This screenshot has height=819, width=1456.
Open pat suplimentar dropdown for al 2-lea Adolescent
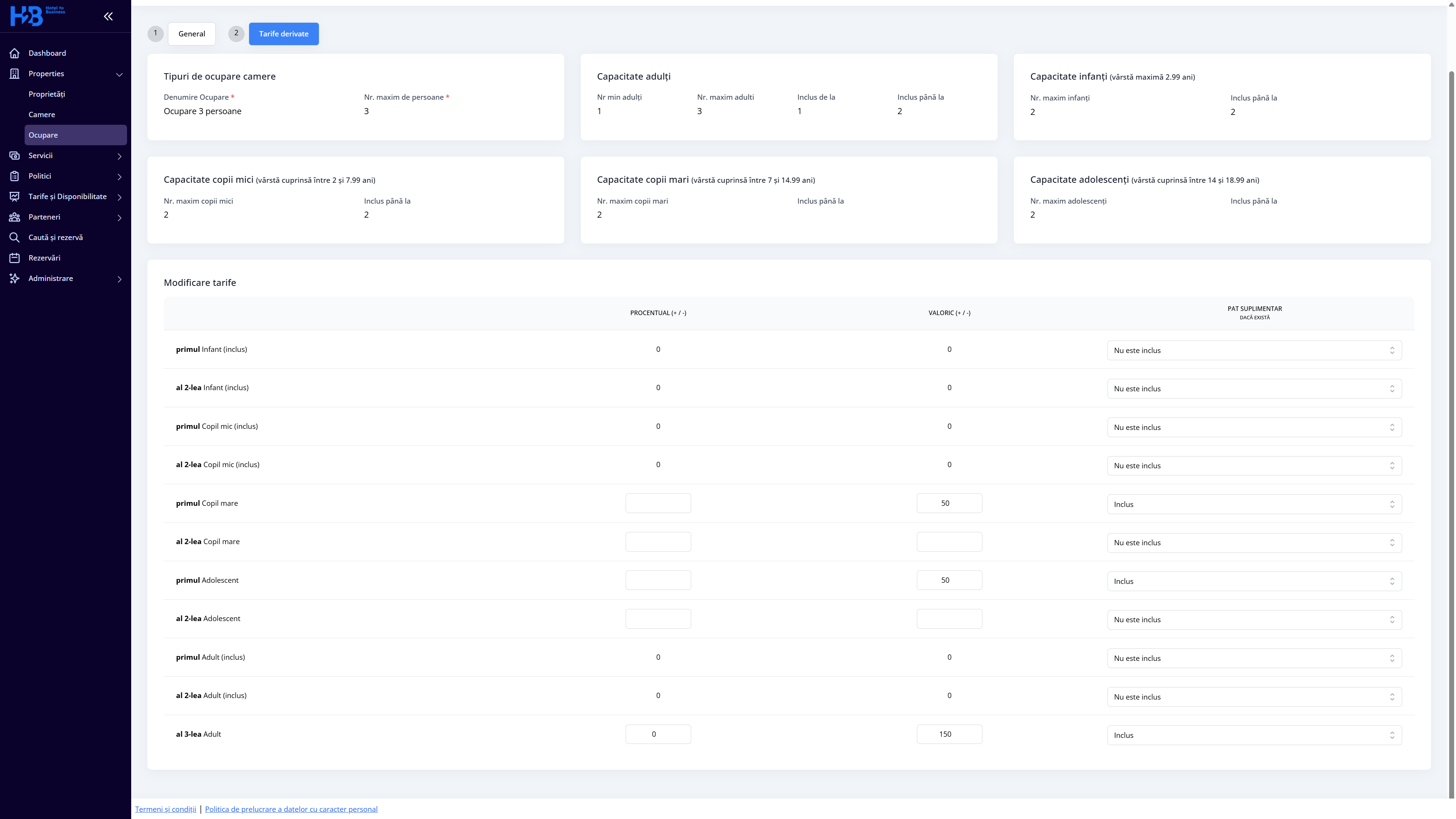pos(1254,620)
